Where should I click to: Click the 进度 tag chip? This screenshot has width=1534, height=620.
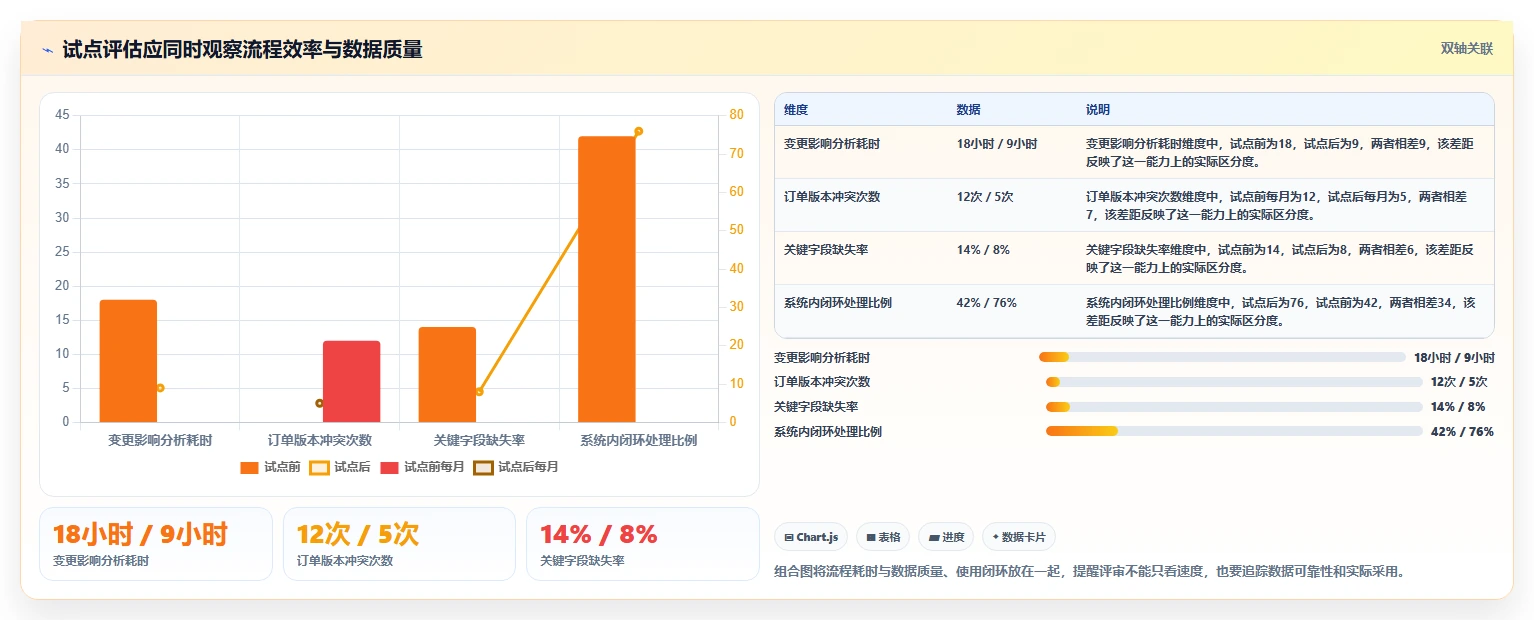point(946,537)
